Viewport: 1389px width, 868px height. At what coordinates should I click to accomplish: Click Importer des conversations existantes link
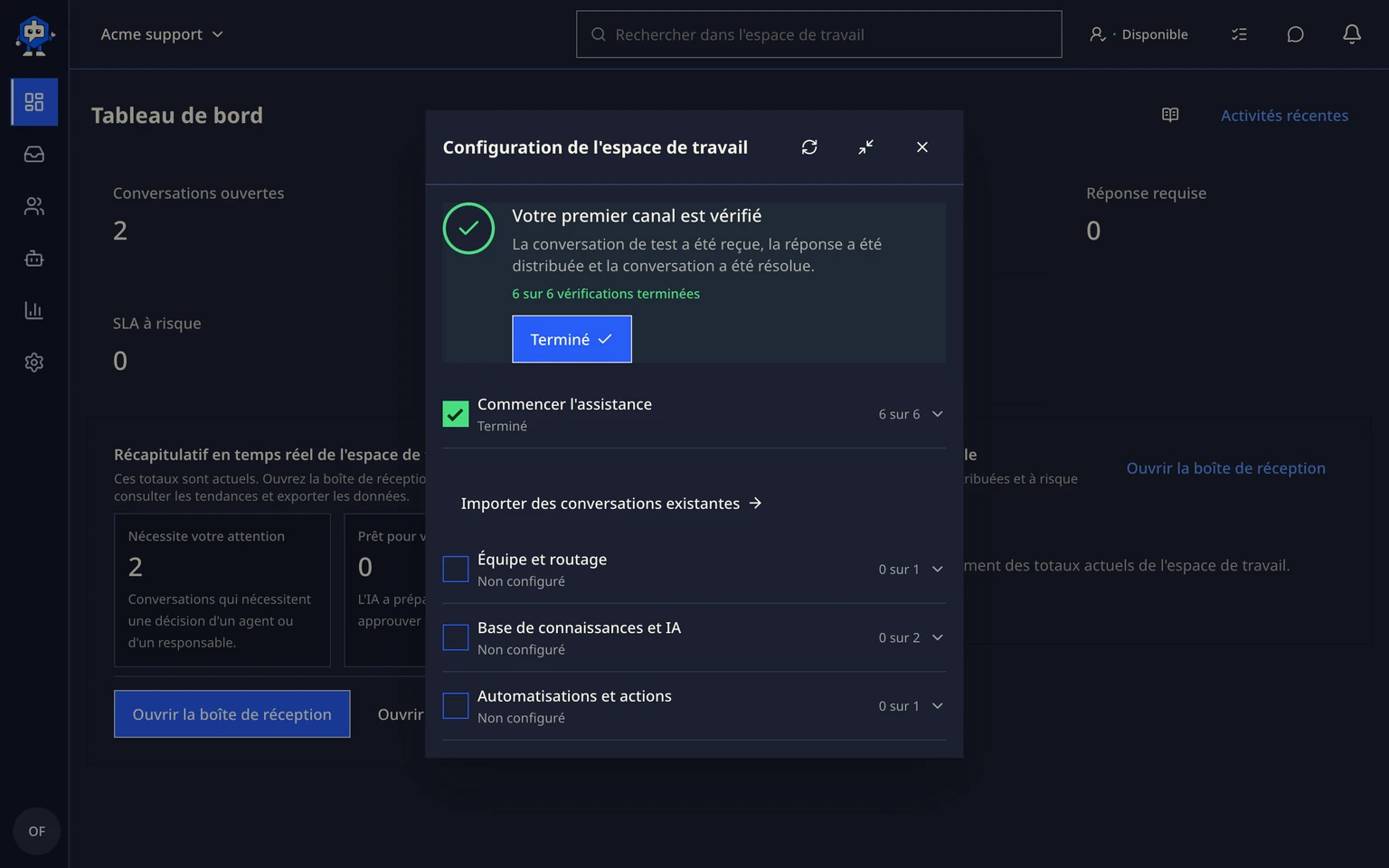tap(611, 504)
